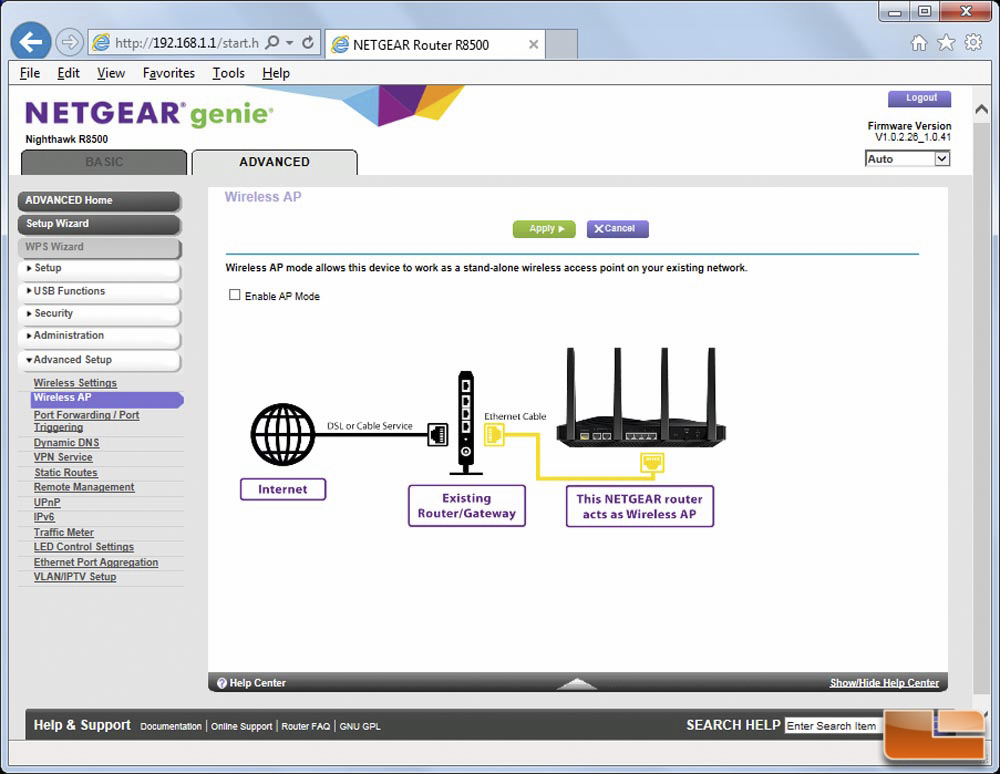Close the NETGEAR Router R8500 tab
1000x774 pixels.
pos(534,45)
